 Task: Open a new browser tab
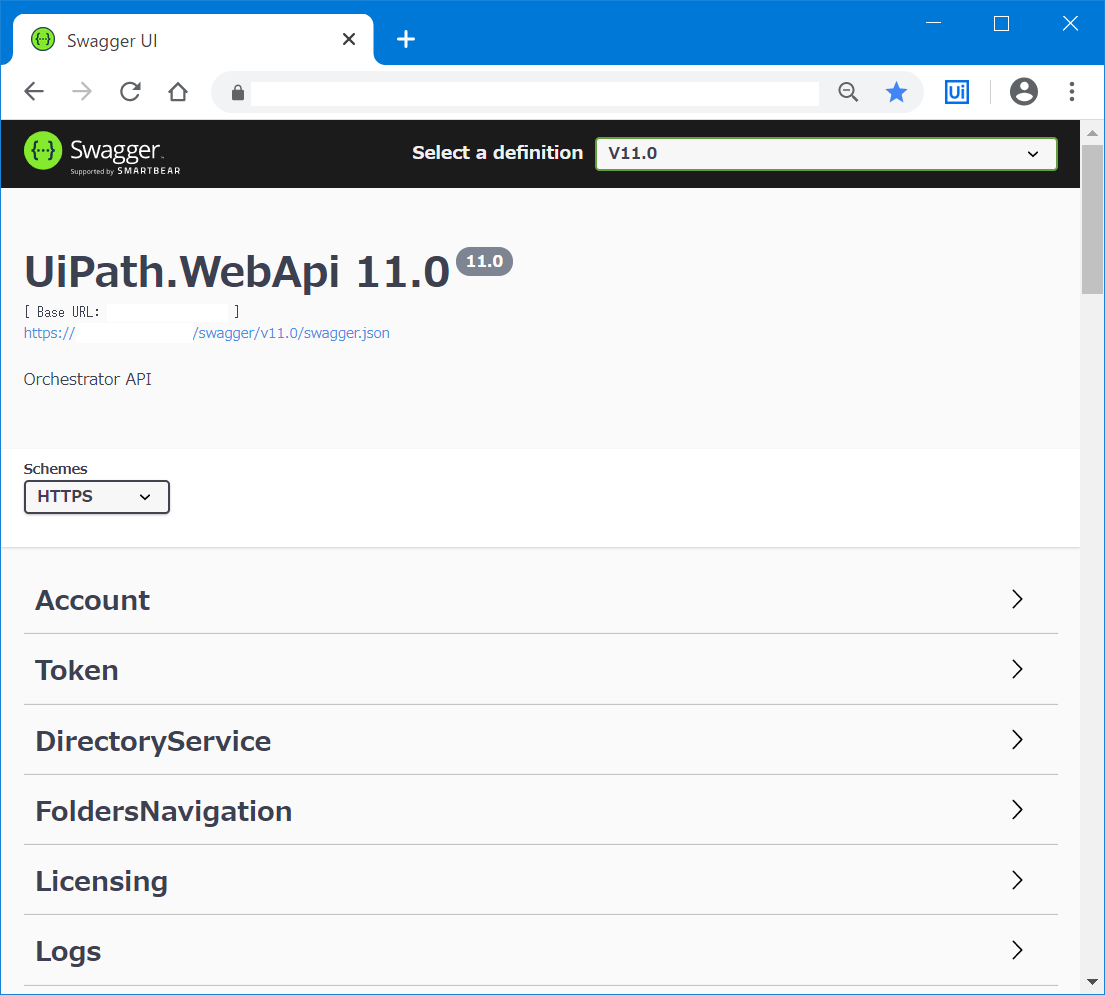click(406, 39)
